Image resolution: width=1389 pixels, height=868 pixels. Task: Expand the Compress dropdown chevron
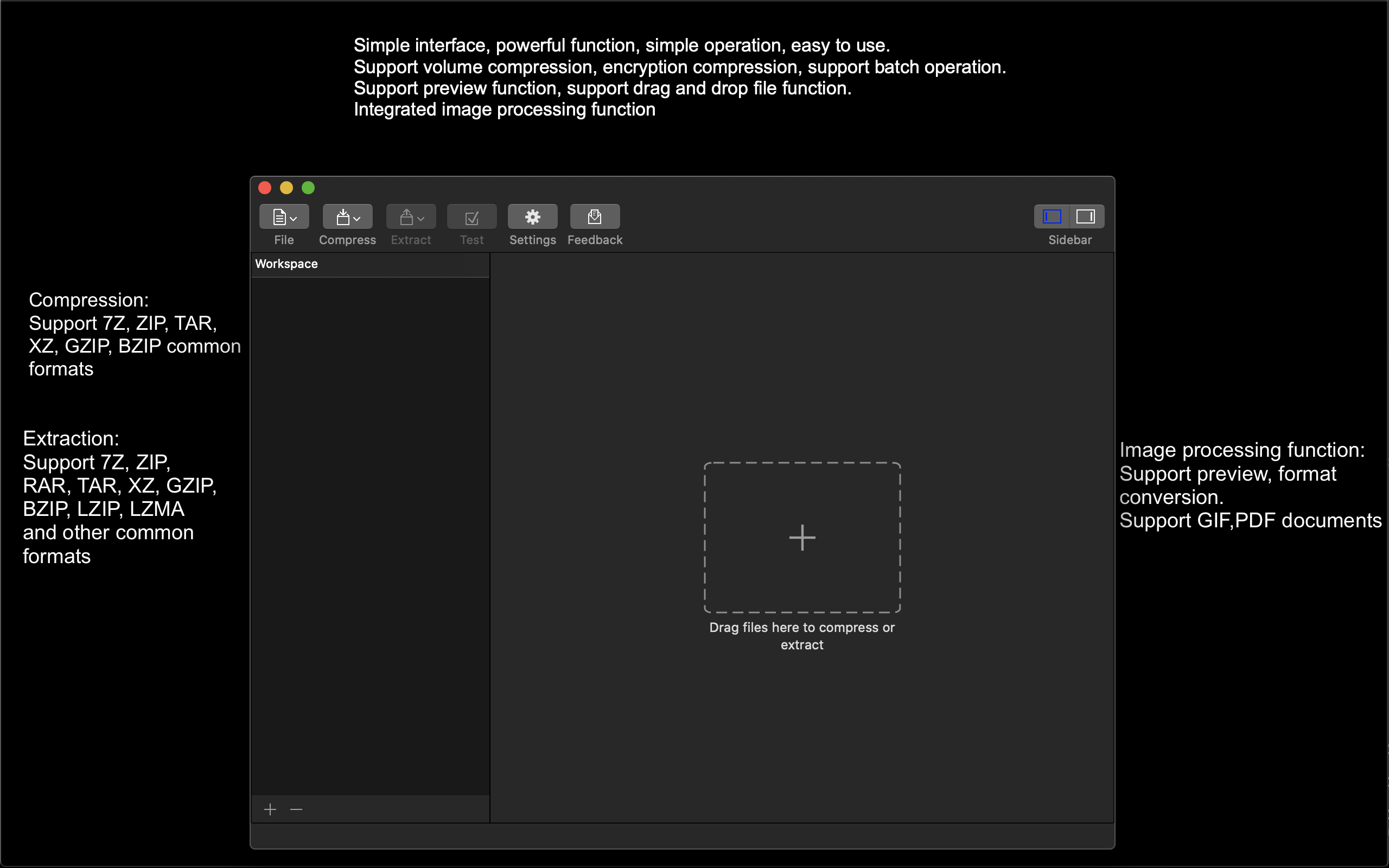coord(357,219)
